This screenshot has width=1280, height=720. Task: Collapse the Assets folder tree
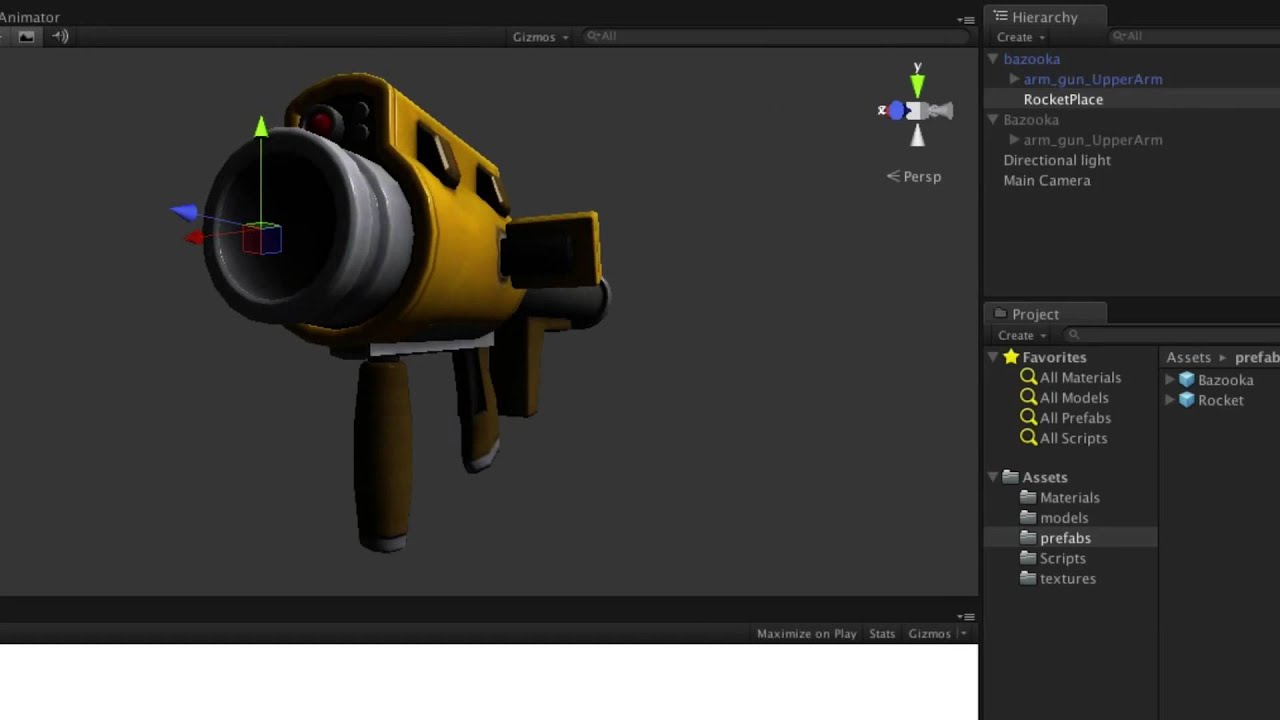point(993,477)
